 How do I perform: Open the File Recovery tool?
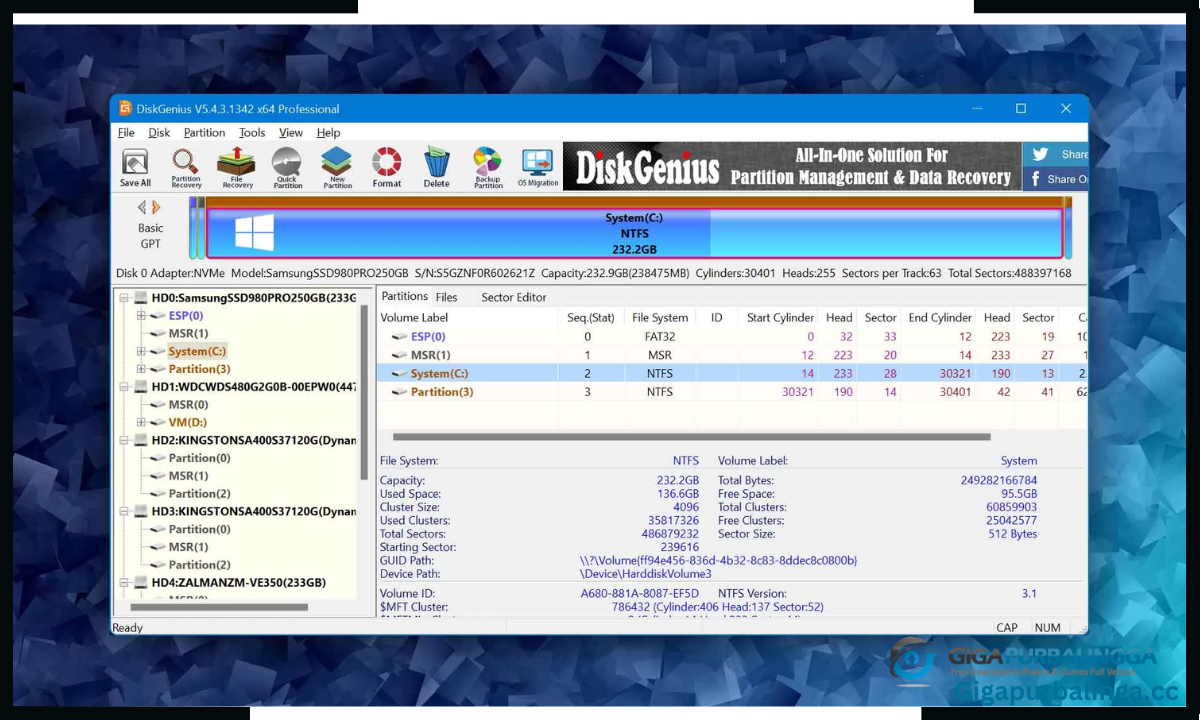click(237, 167)
